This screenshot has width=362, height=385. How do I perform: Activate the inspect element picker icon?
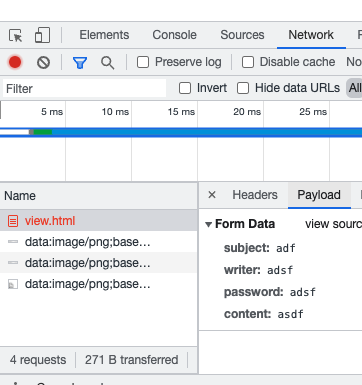coord(15,35)
